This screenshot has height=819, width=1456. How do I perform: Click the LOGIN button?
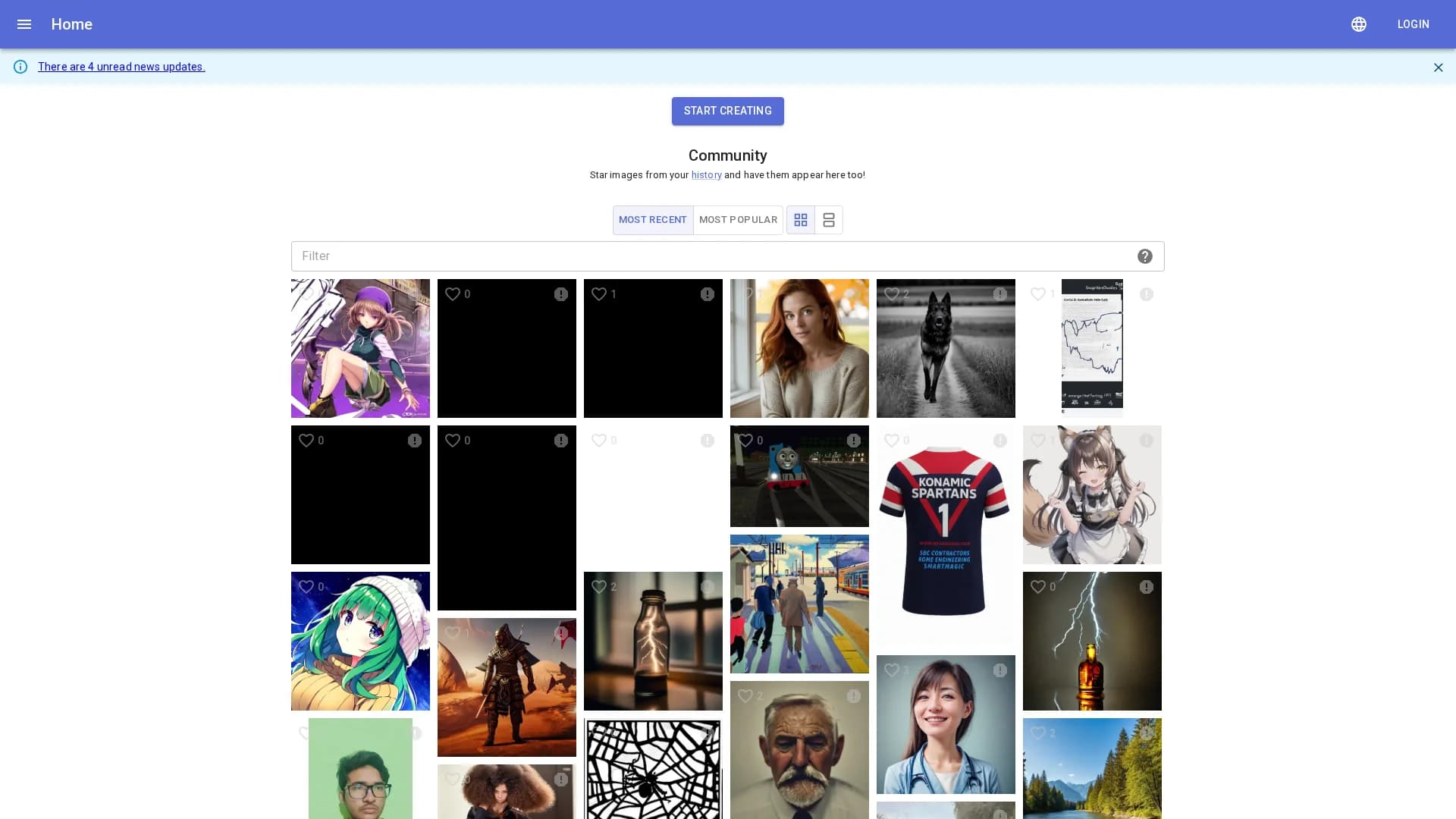pos(1414,24)
